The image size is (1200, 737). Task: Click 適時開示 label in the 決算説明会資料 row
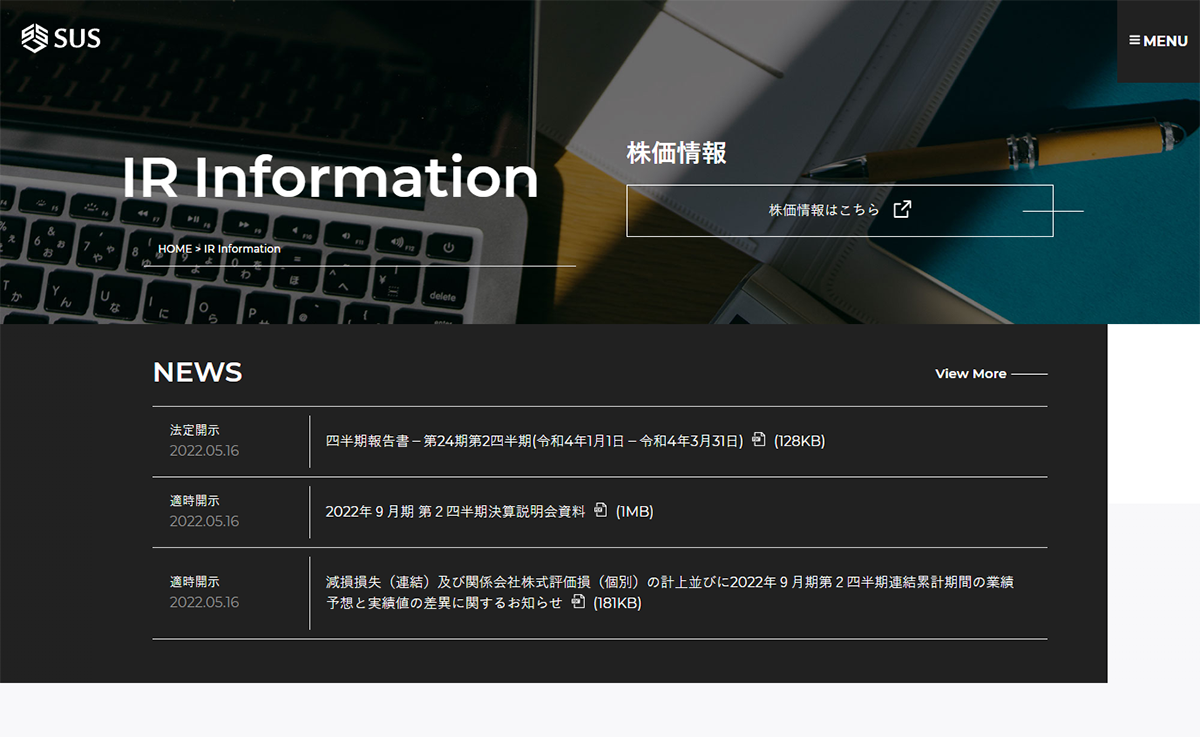(x=194, y=501)
